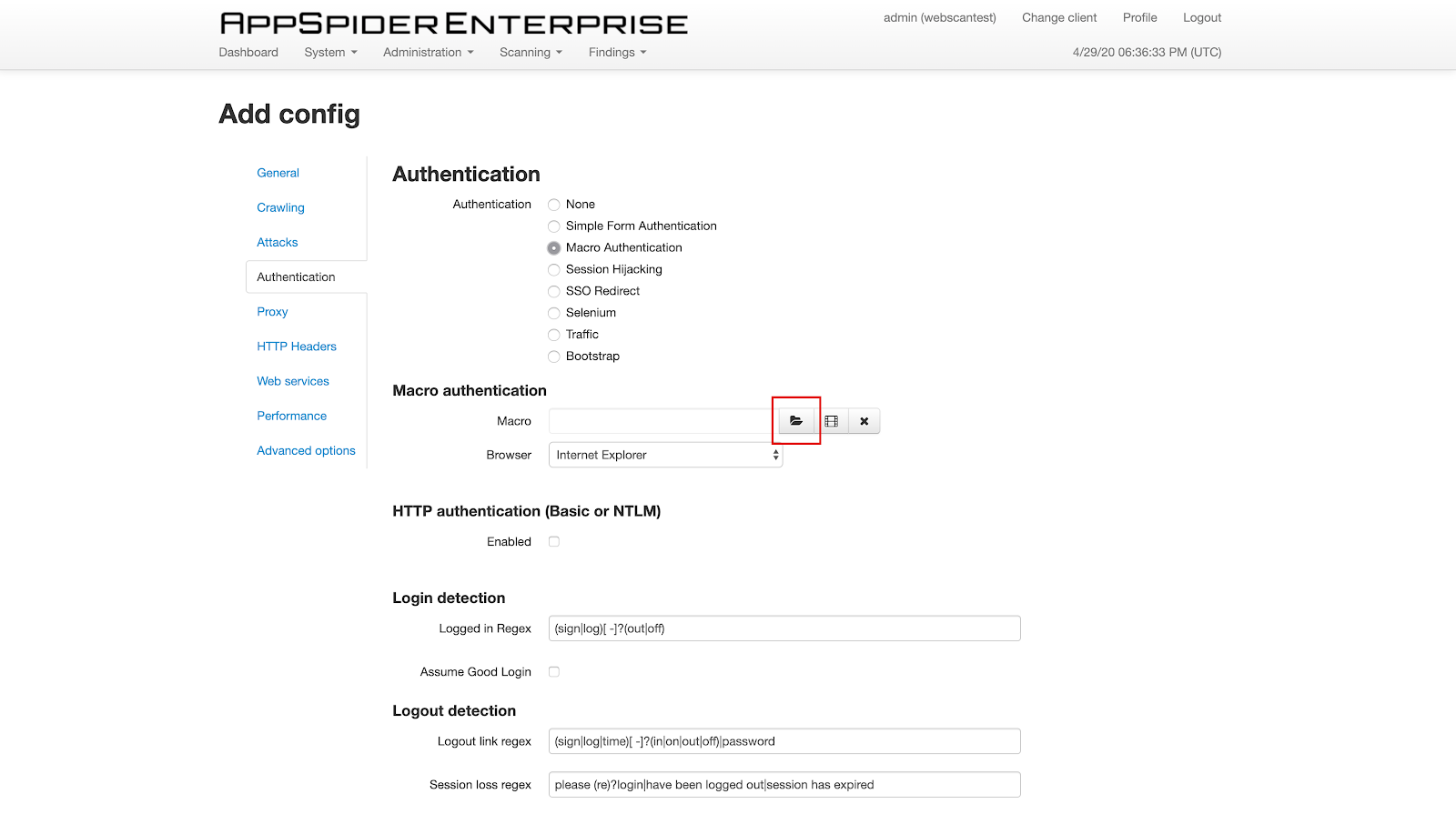Open the Browser dropdown showing Internet Explorer
Screen dimensions: 1456x814
665,455
